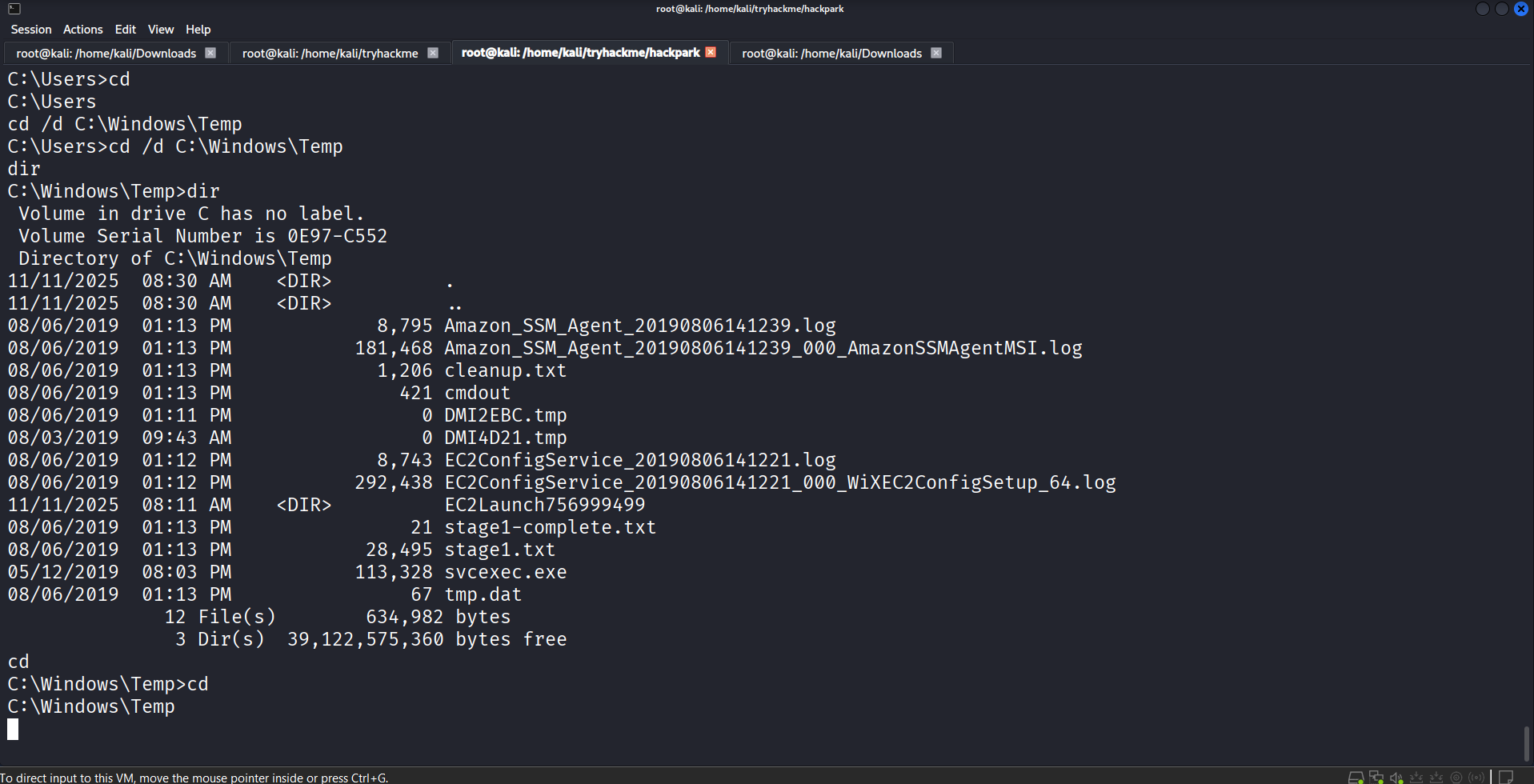Viewport: 1534px width, 784px height.
Task: Click the wireless broadcast signal icon
Action: point(1476,778)
